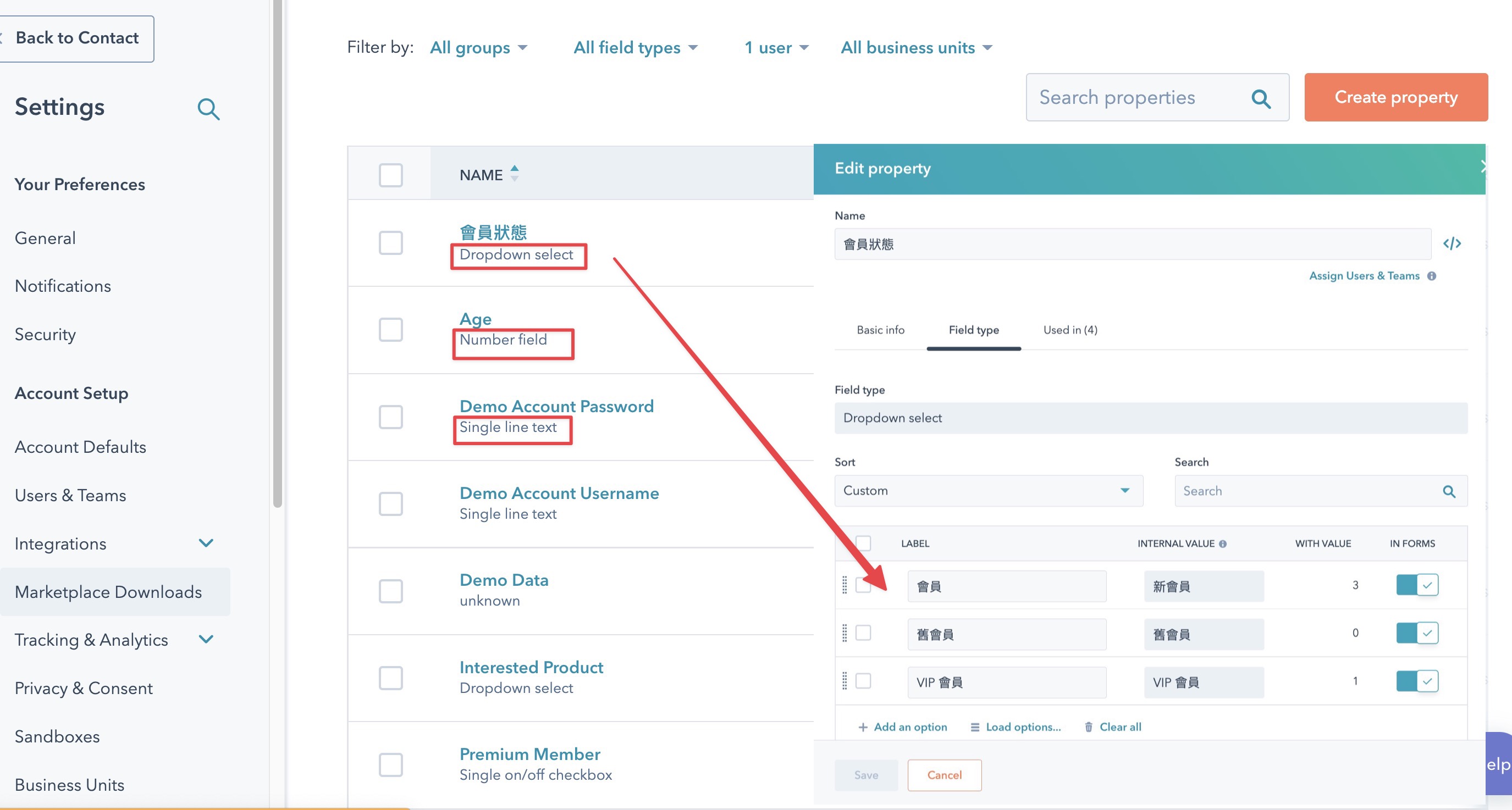Image resolution: width=1512 pixels, height=810 pixels.
Task: Click the code icon beside Name field
Action: (1452, 243)
